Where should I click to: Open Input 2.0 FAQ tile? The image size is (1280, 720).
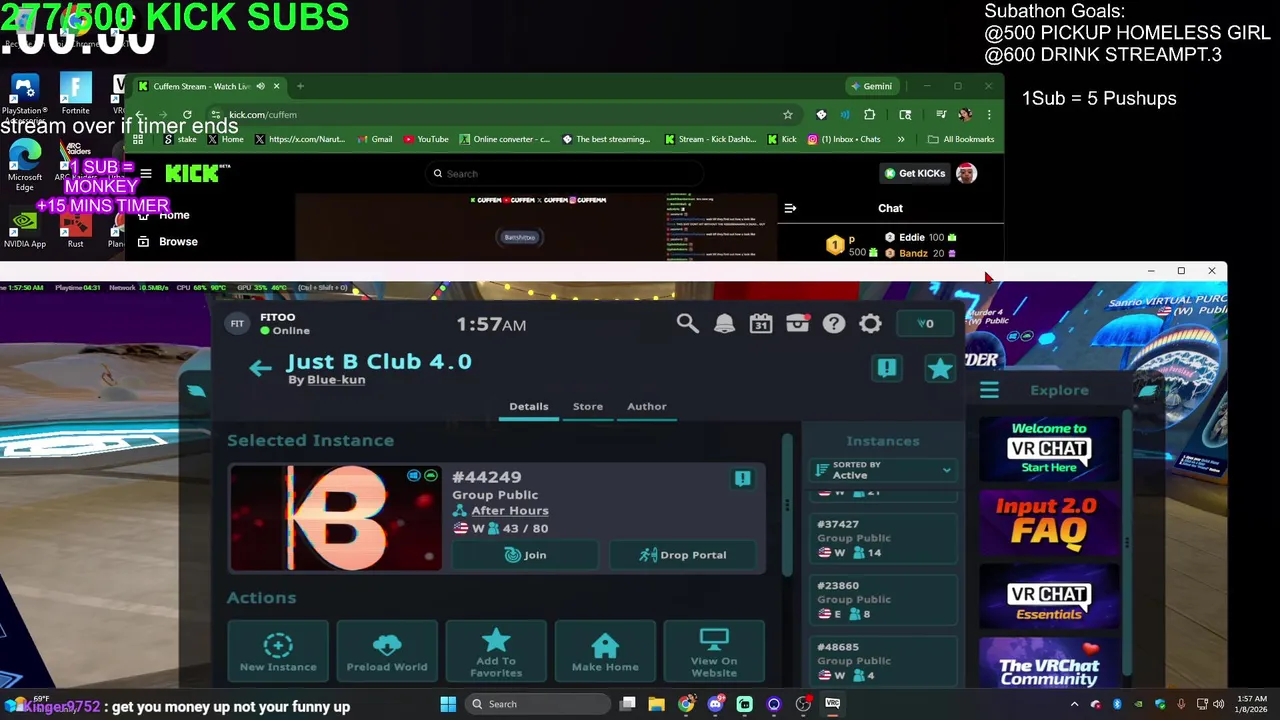[x=1048, y=523]
